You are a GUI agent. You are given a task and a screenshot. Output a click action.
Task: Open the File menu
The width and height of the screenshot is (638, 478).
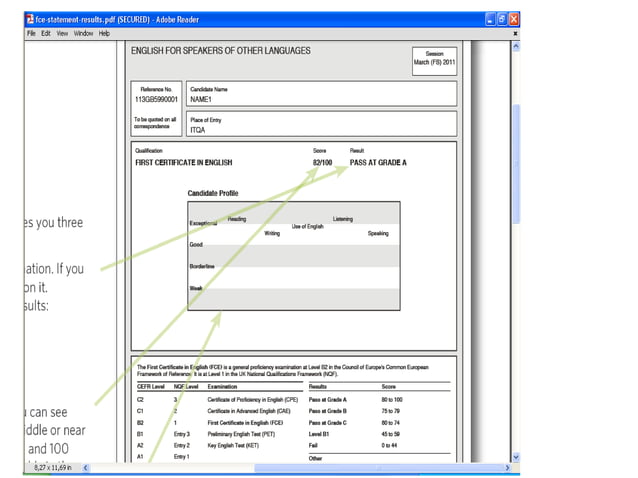pyautogui.click(x=31, y=33)
